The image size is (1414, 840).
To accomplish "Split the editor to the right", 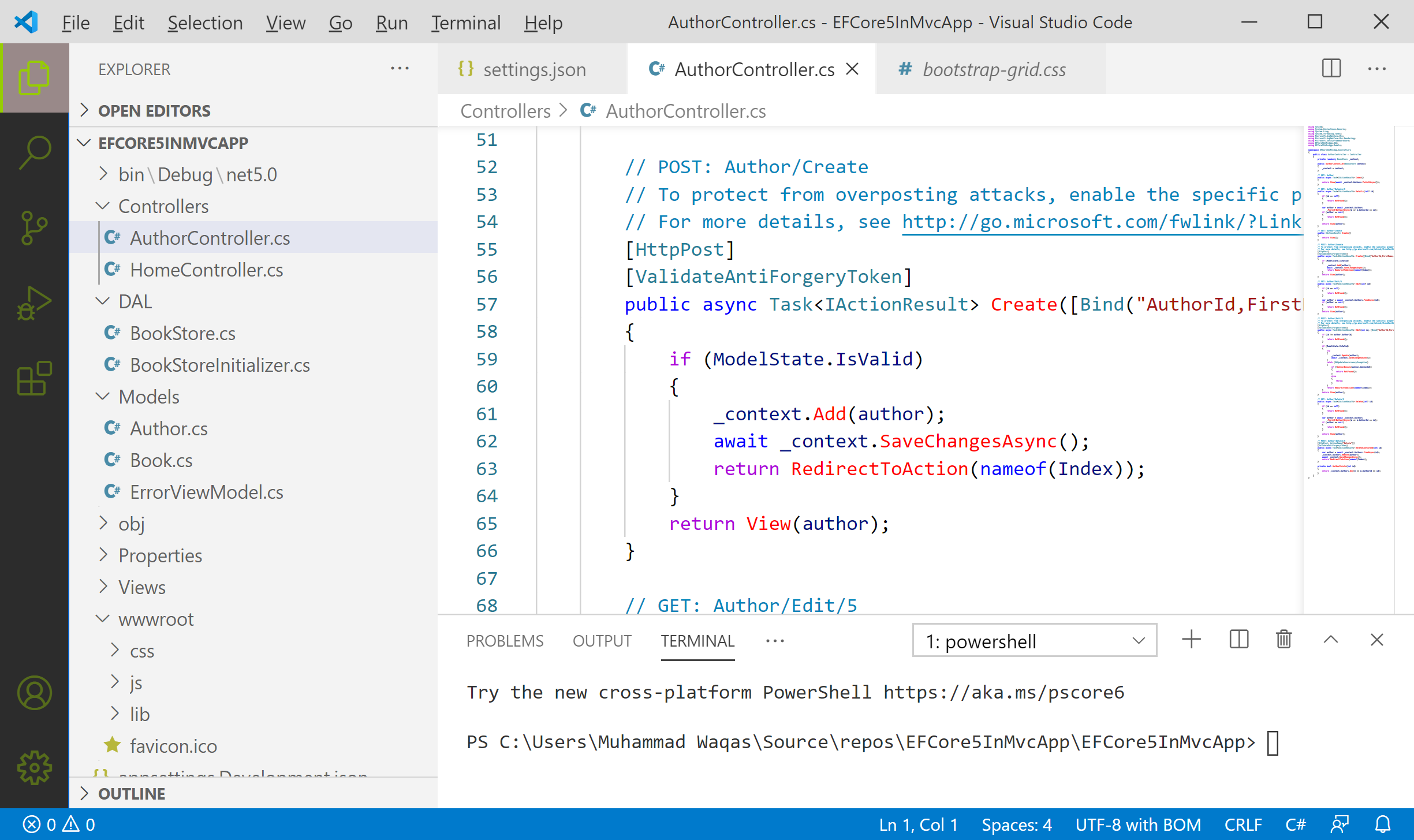I will pos(1331,69).
